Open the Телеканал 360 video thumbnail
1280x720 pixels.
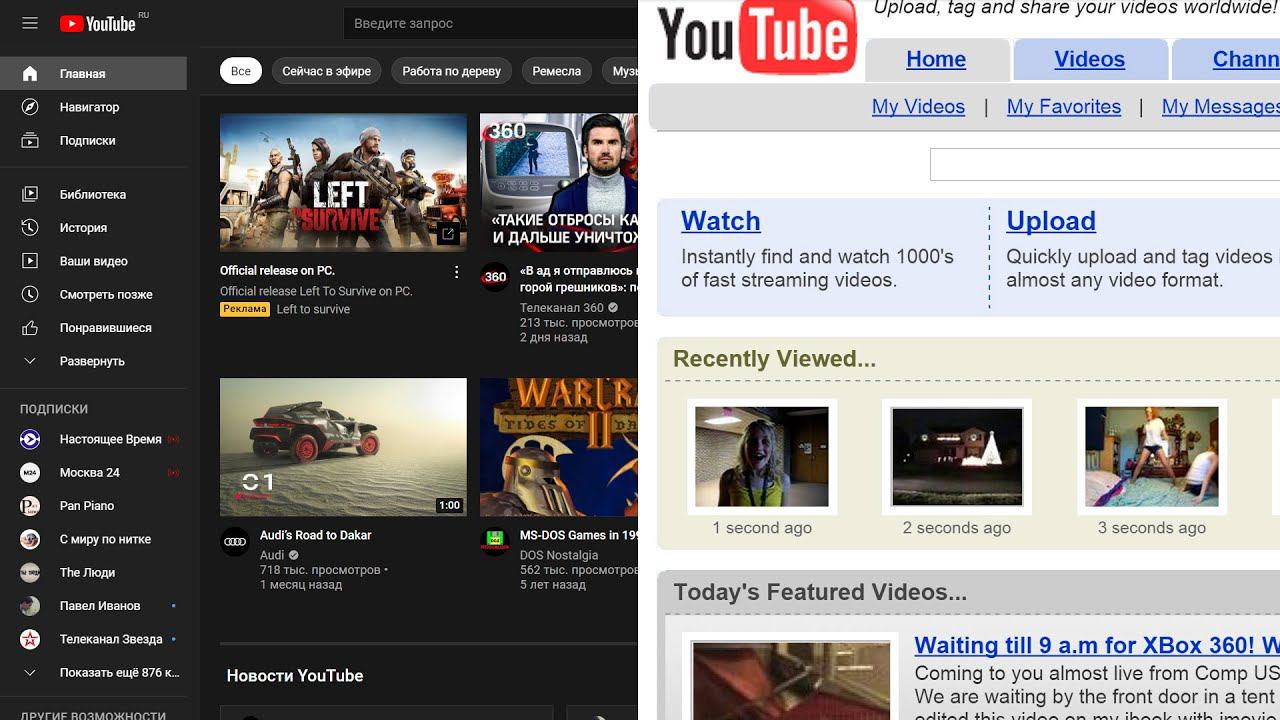559,182
